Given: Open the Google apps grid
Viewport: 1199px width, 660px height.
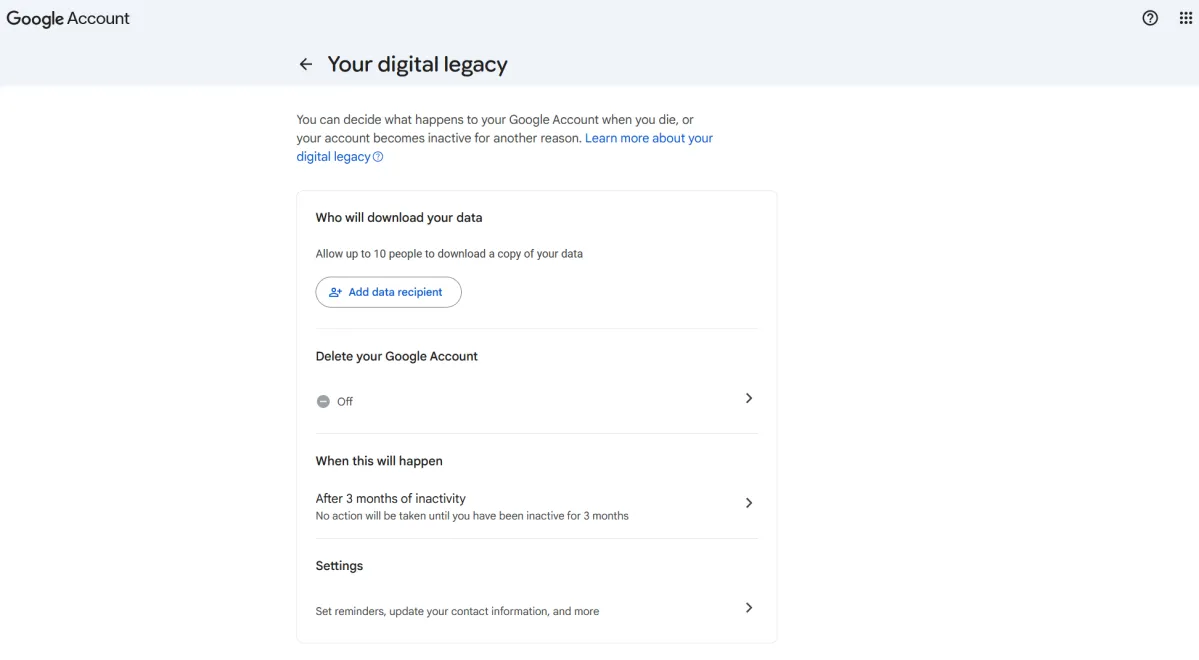Looking at the screenshot, I should [1186, 18].
